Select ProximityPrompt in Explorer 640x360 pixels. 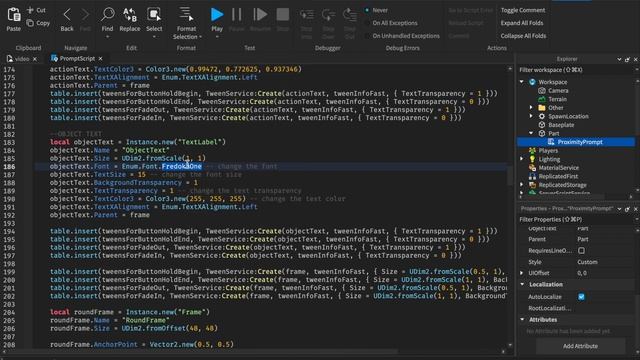tap(580, 142)
